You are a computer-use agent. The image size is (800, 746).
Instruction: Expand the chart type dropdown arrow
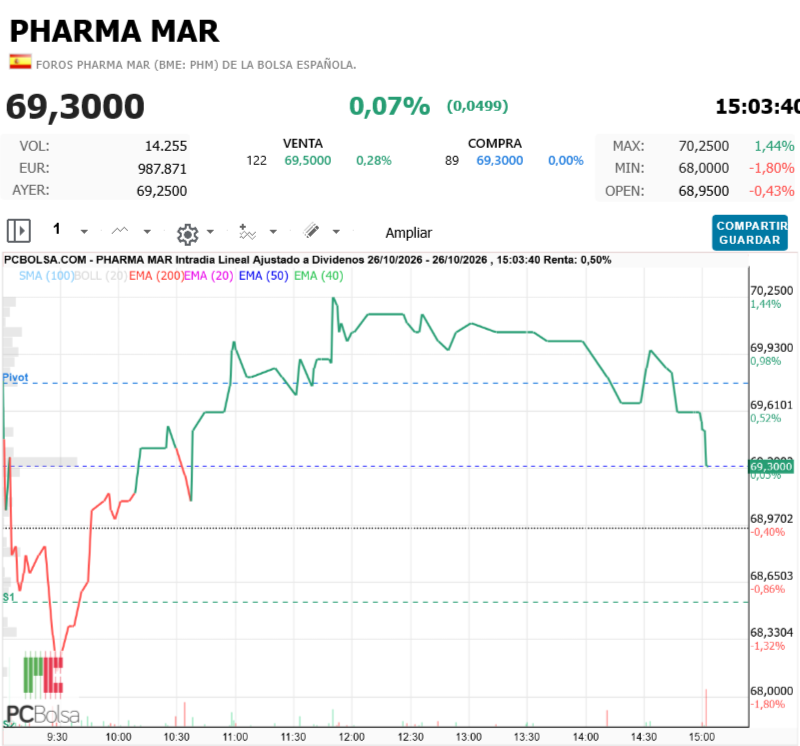coord(147,232)
